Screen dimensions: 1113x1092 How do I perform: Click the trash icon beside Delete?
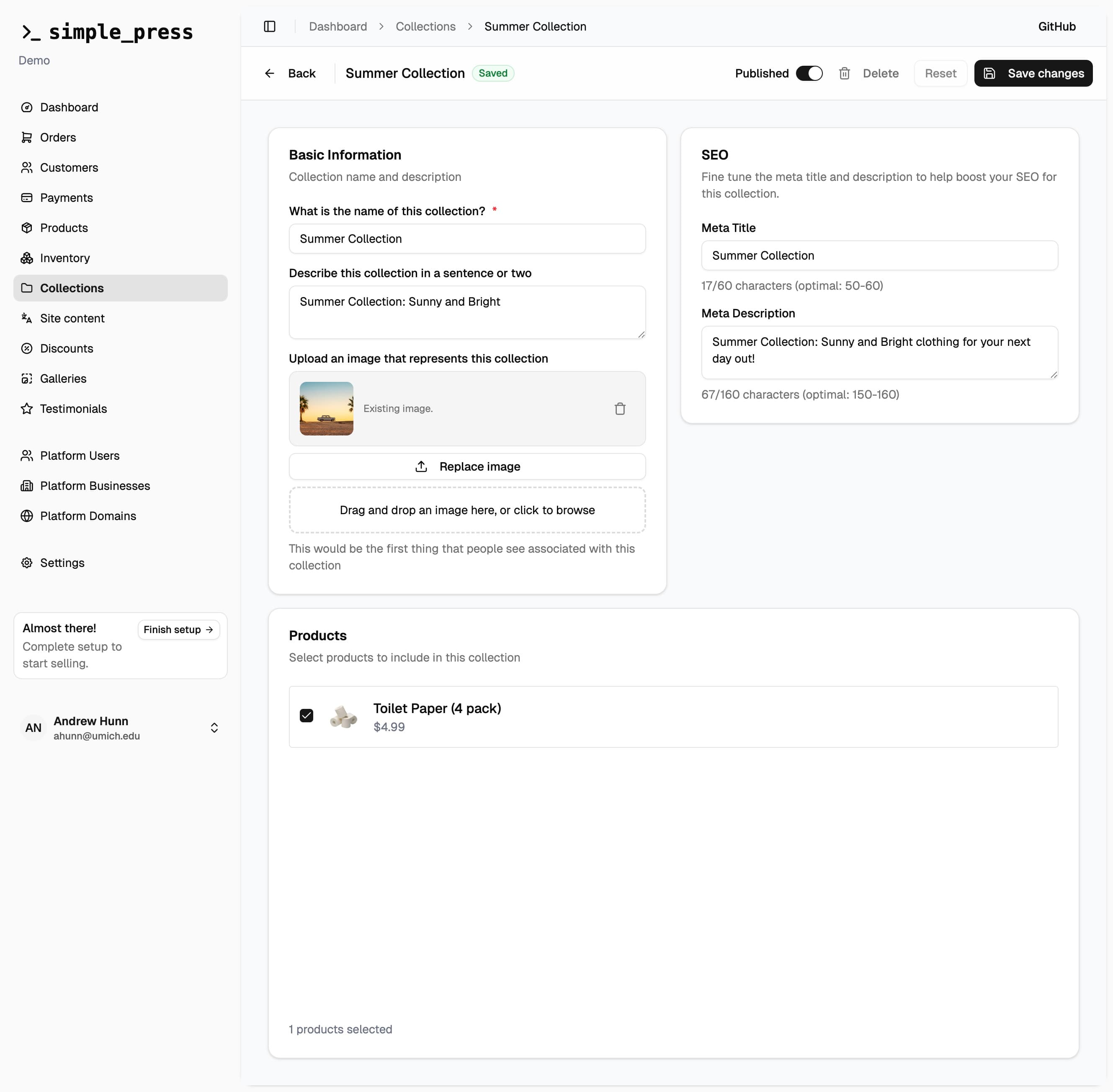844,73
